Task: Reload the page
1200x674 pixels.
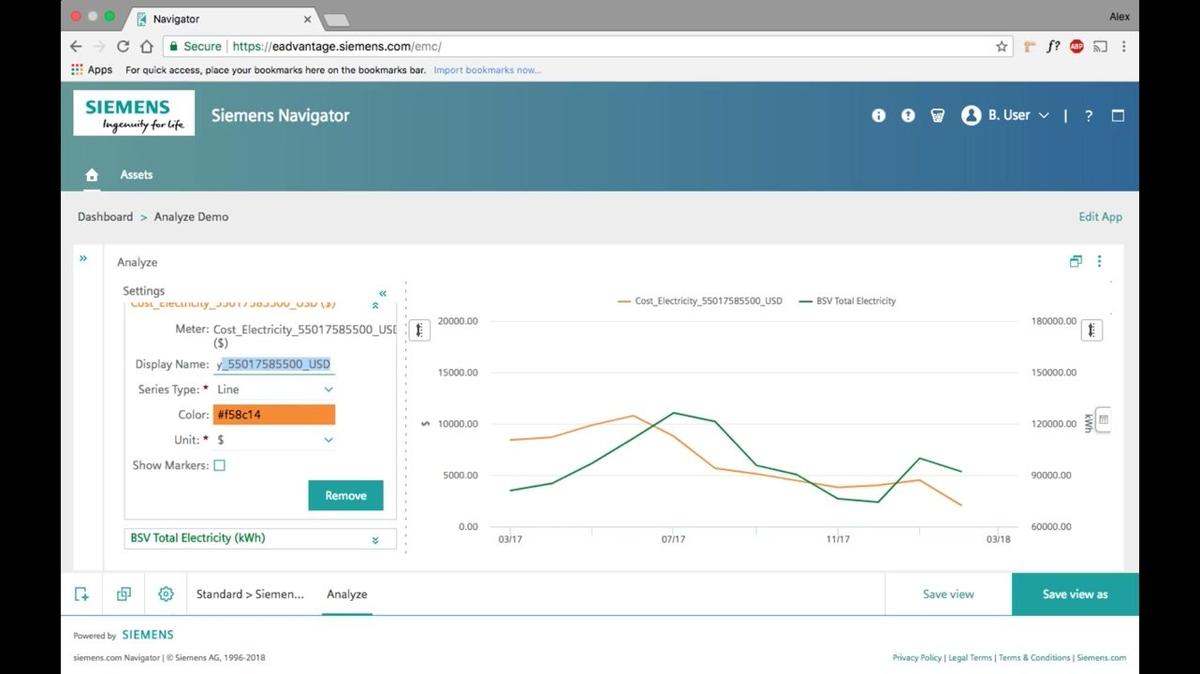Action: pos(123,46)
